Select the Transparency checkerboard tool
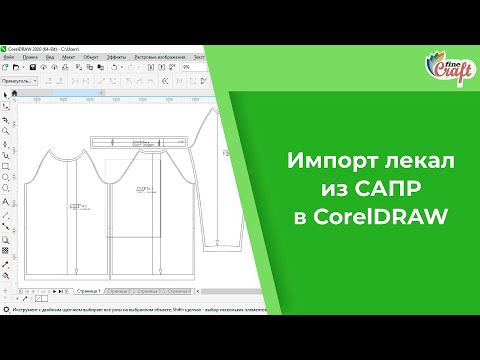Viewport: 480px width, 360px height. [6, 250]
